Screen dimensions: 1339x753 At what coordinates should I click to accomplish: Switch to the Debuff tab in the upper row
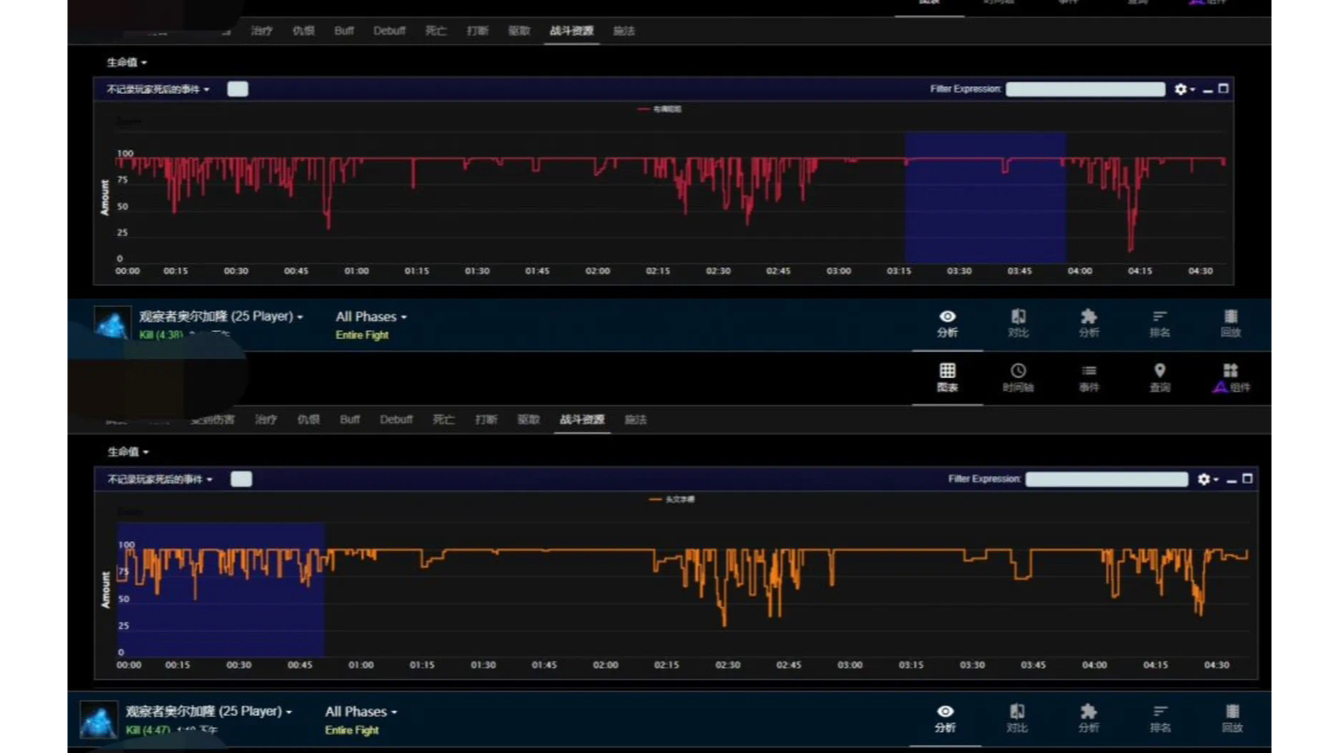[389, 31]
